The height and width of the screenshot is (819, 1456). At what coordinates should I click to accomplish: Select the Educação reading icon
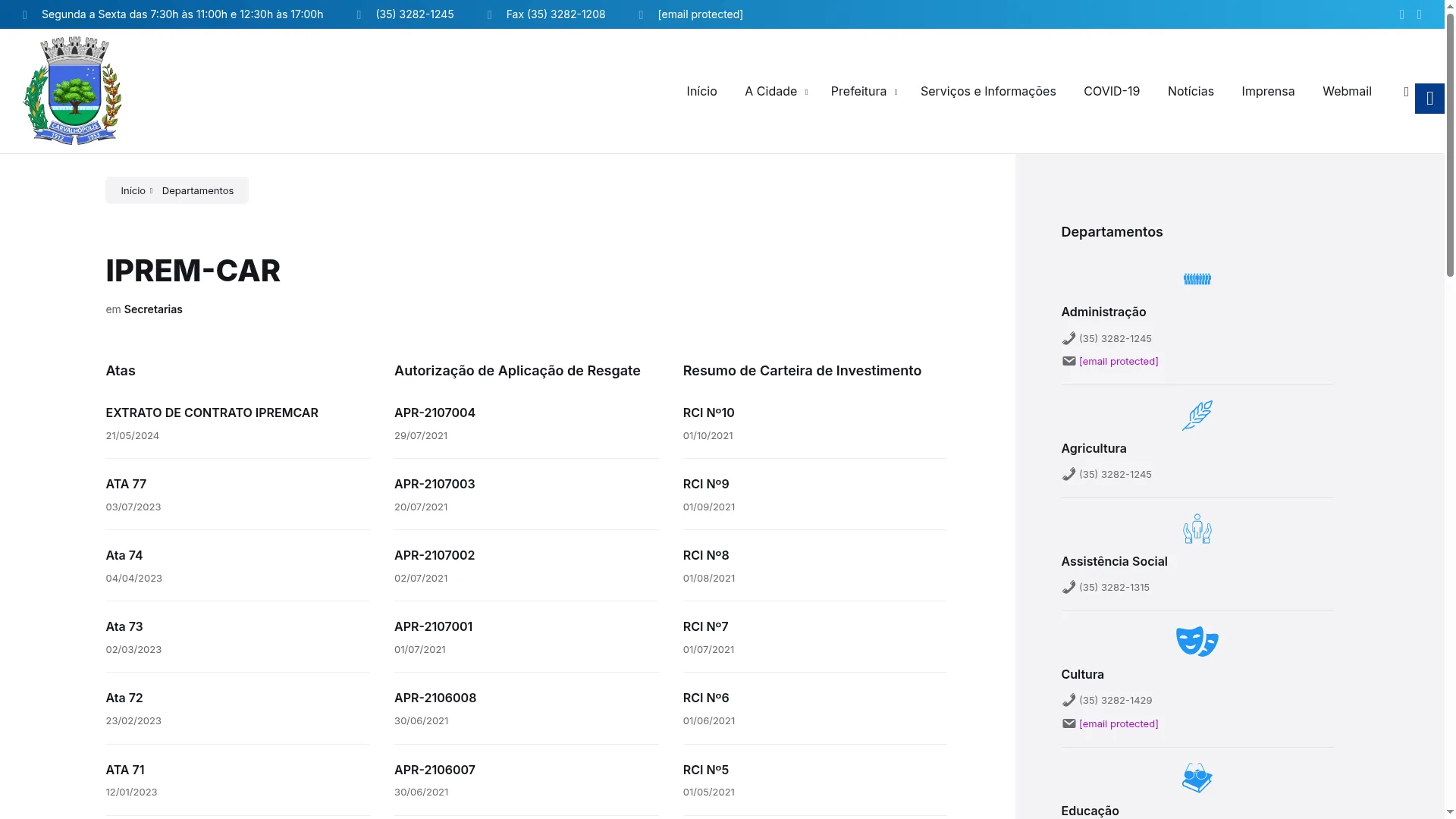pyautogui.click(x=1197, y=778)
